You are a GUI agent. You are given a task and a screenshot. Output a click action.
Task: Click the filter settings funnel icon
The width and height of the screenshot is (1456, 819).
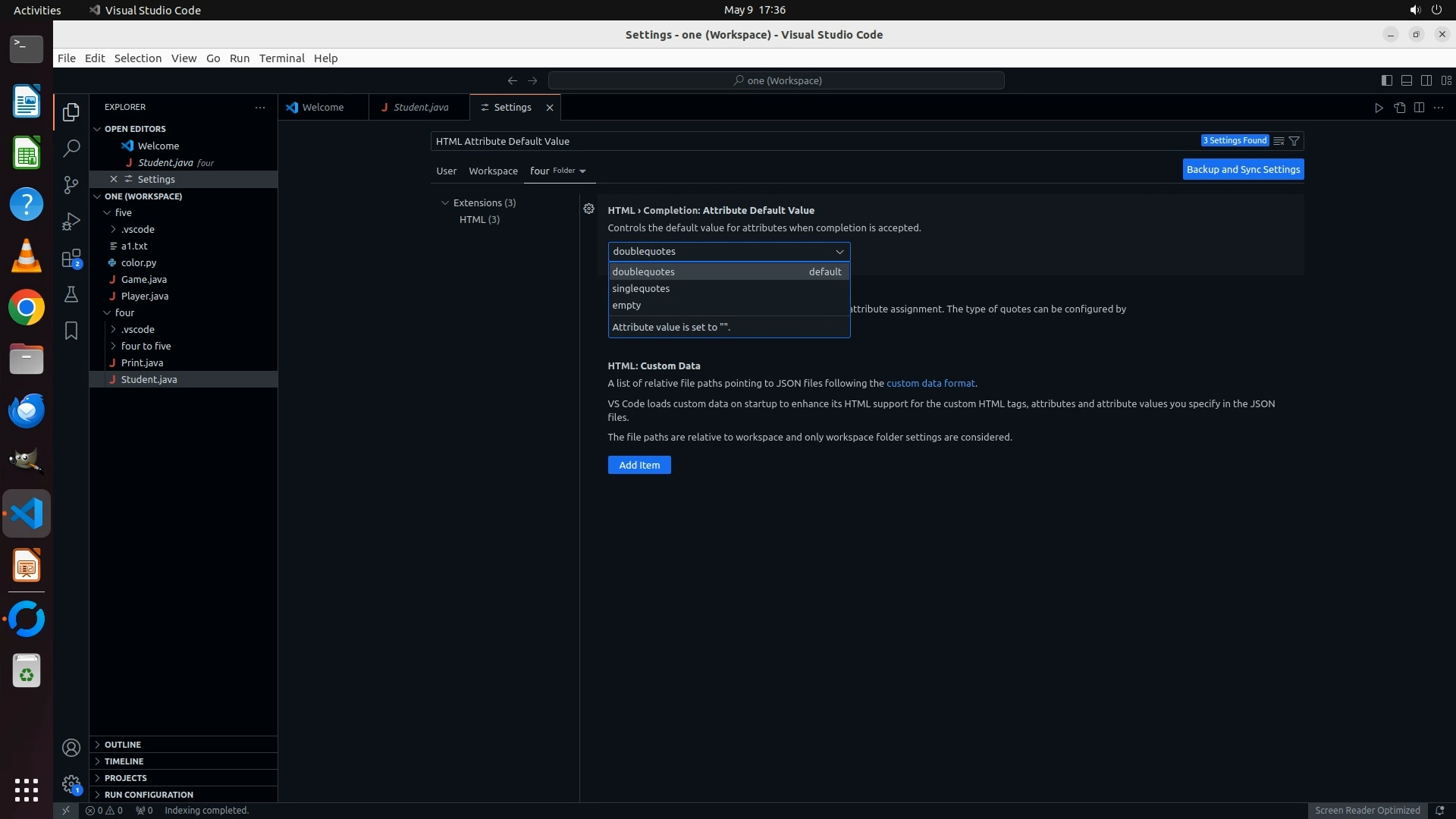pos(1294,141)
